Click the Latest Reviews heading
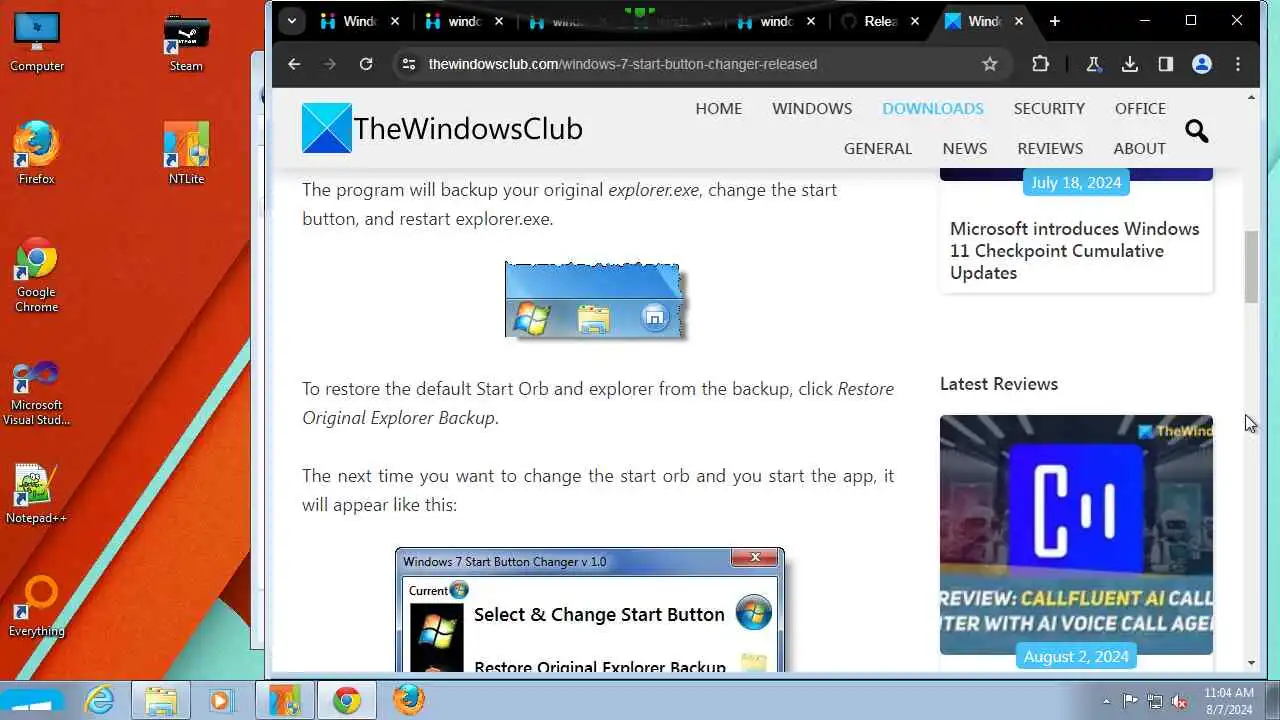The image size is (1280, 720). (998, 384)
